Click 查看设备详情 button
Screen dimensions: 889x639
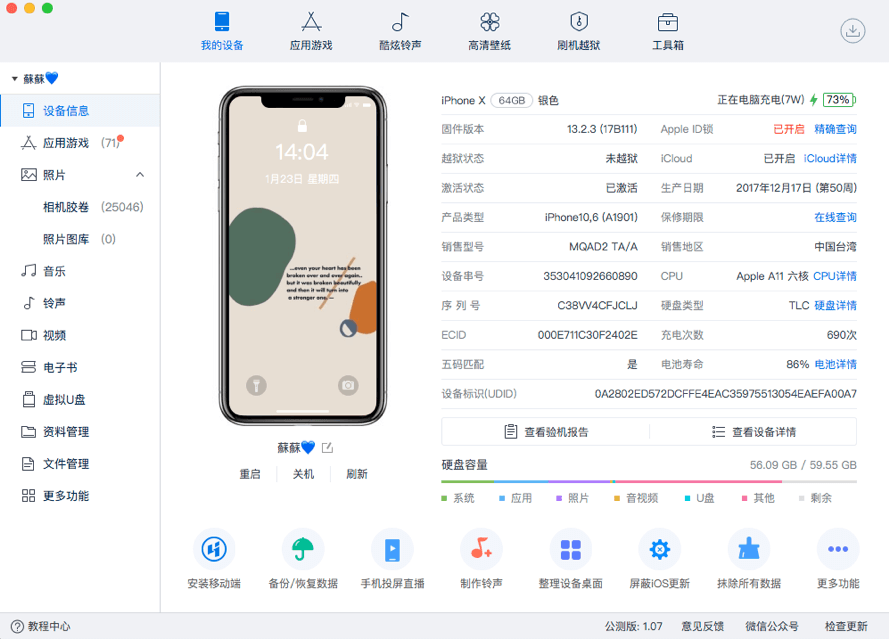753,432
